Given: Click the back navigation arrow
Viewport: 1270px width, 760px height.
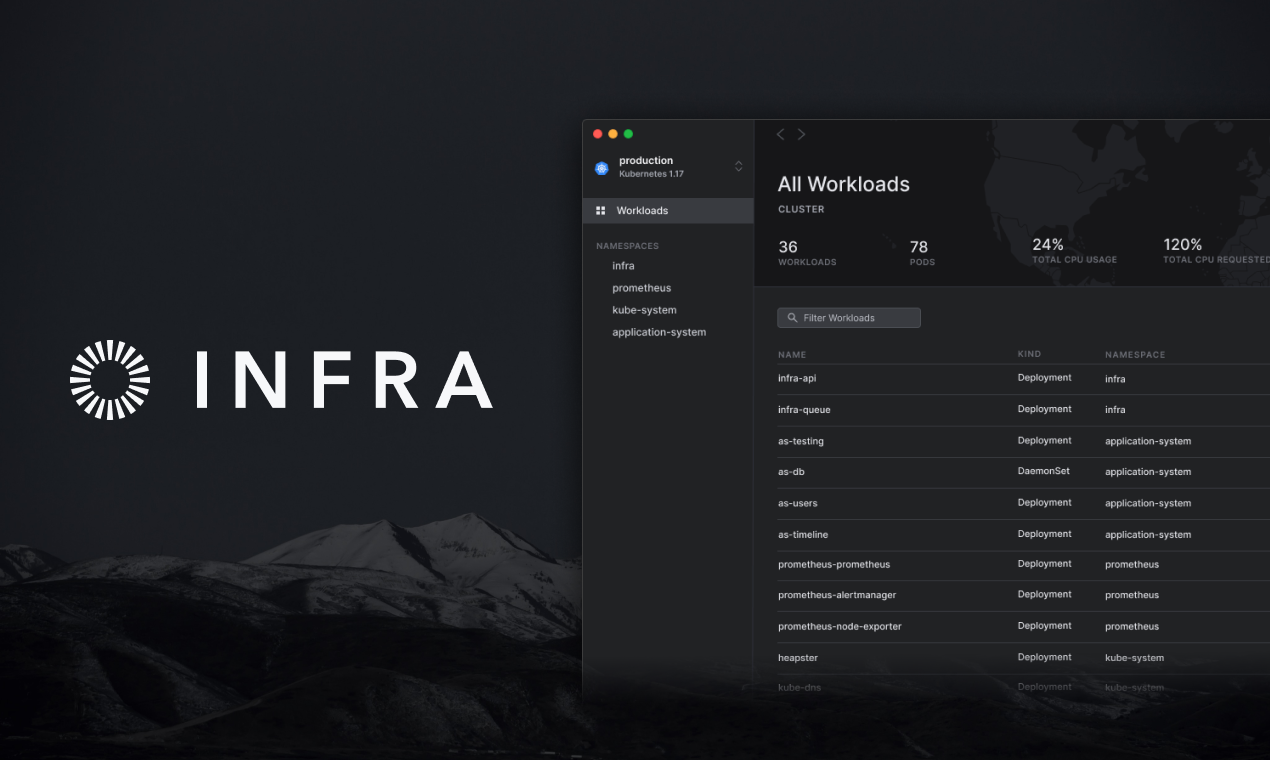Looking at the screenshot, I should click(x=780, y=134).
